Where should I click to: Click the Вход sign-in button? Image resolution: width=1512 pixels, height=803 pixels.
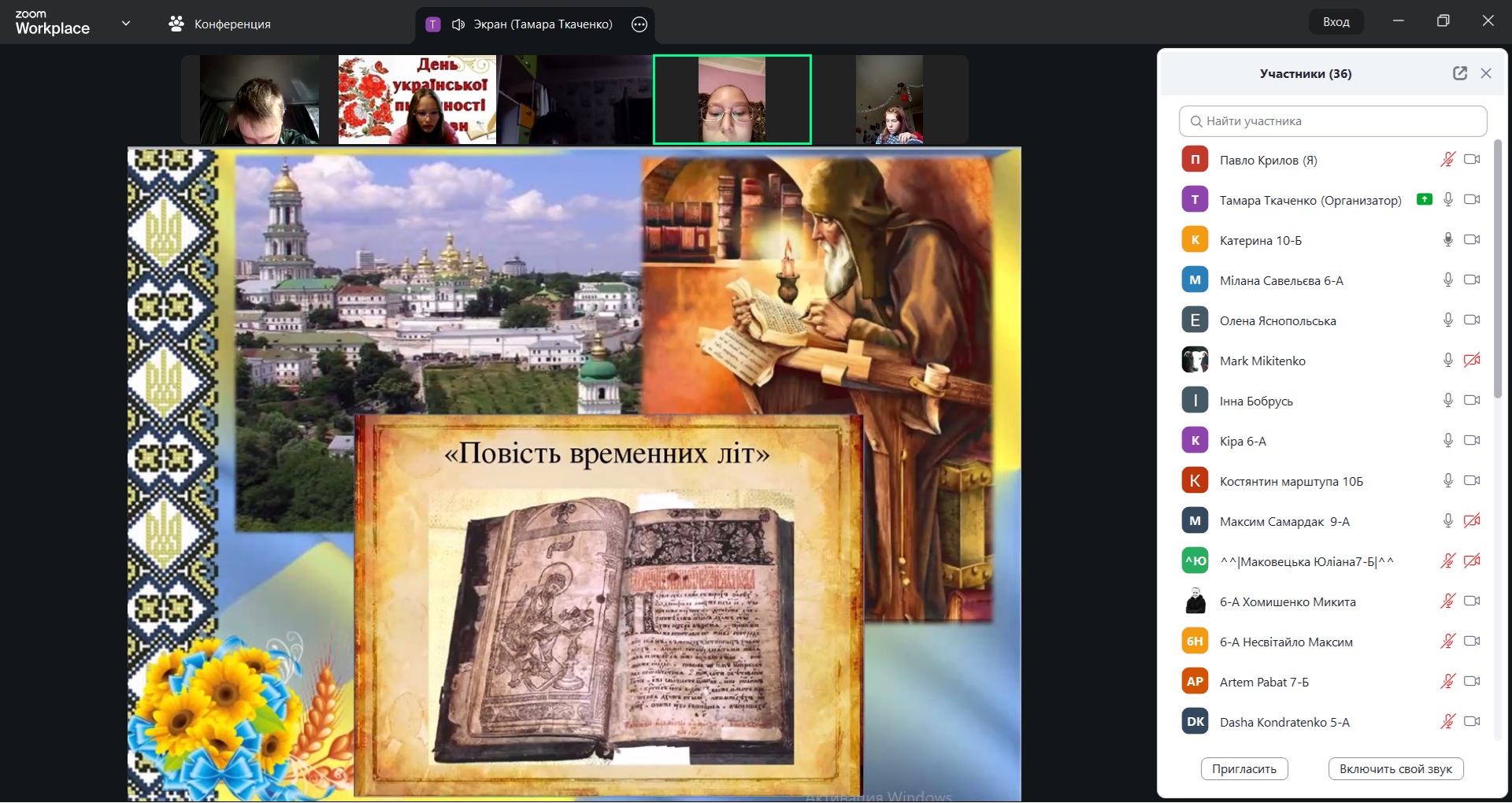pos(1336,22)
